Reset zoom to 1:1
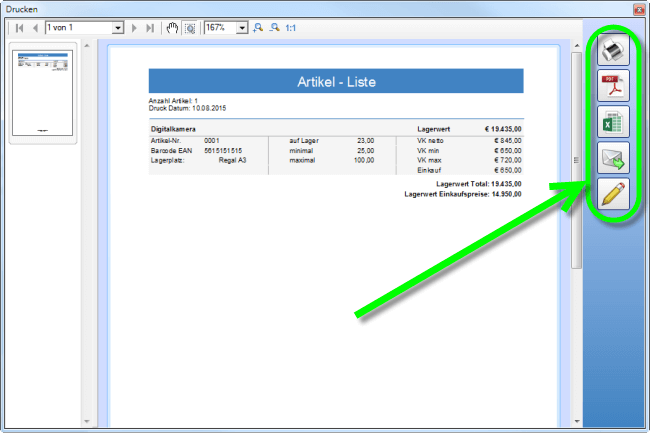The width and height of the screenshot is (650, 433). [291, 28]
